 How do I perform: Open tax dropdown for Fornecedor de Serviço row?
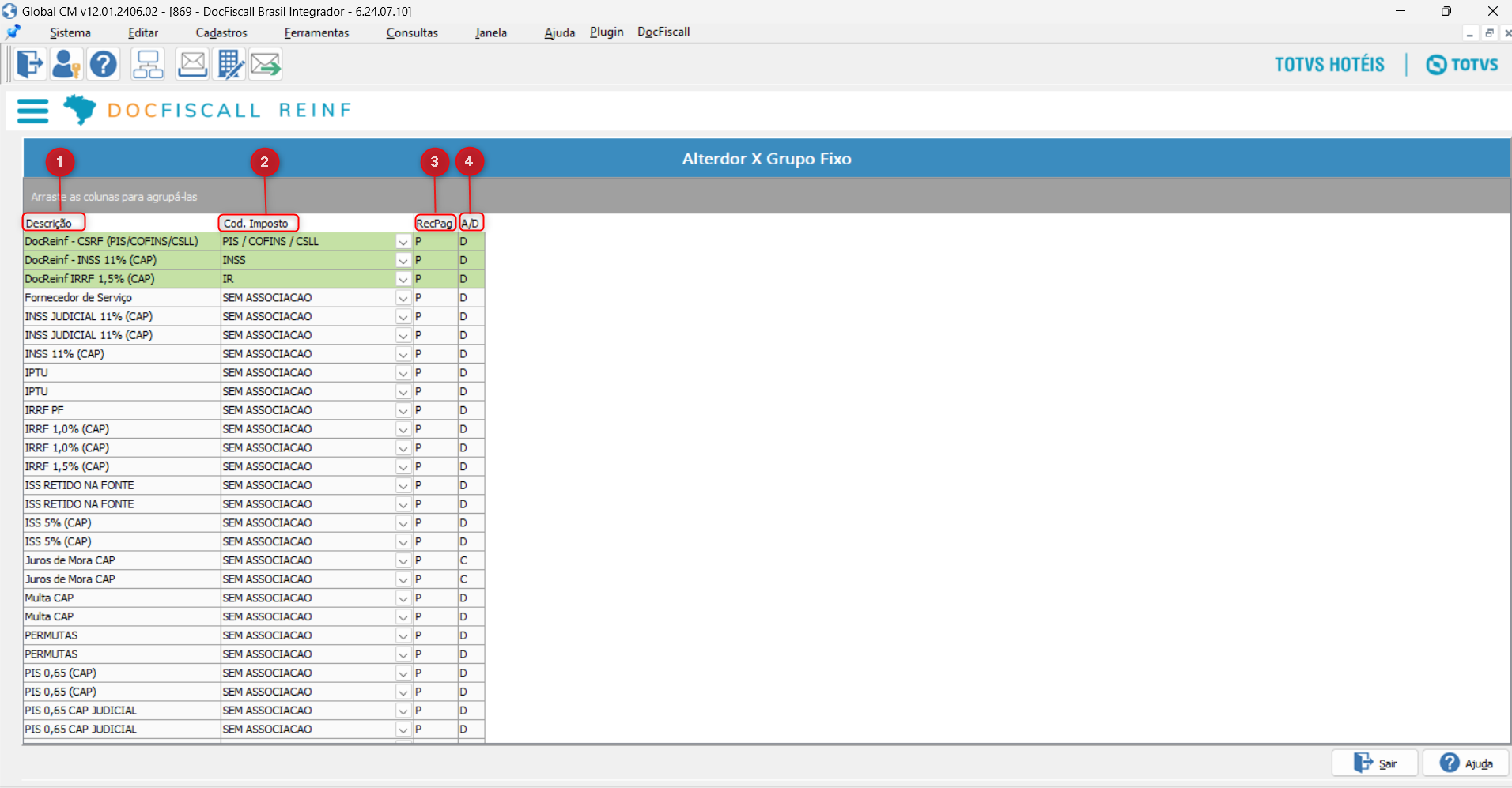pos(403,298)
